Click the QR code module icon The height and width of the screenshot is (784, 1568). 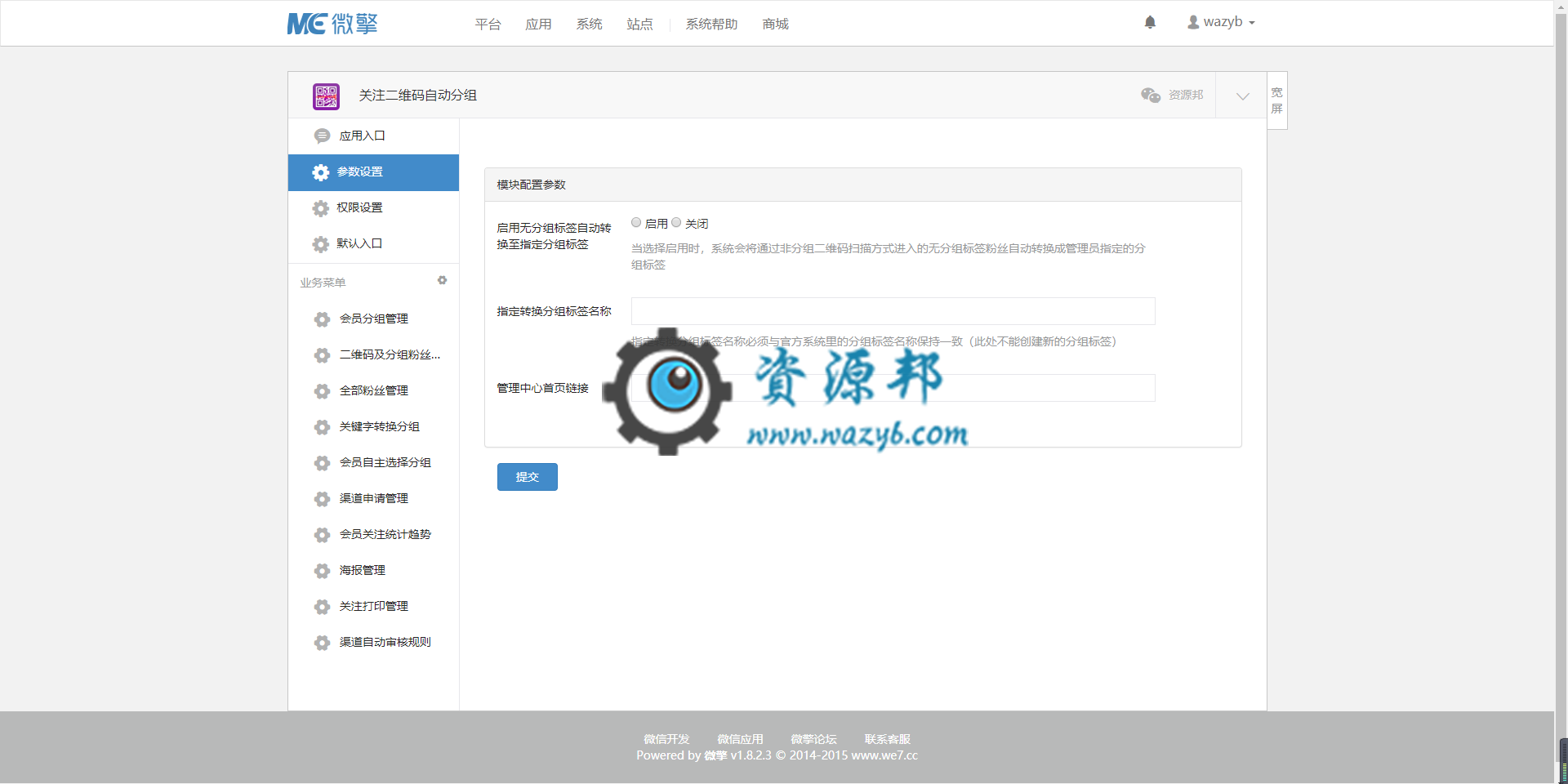326,96
